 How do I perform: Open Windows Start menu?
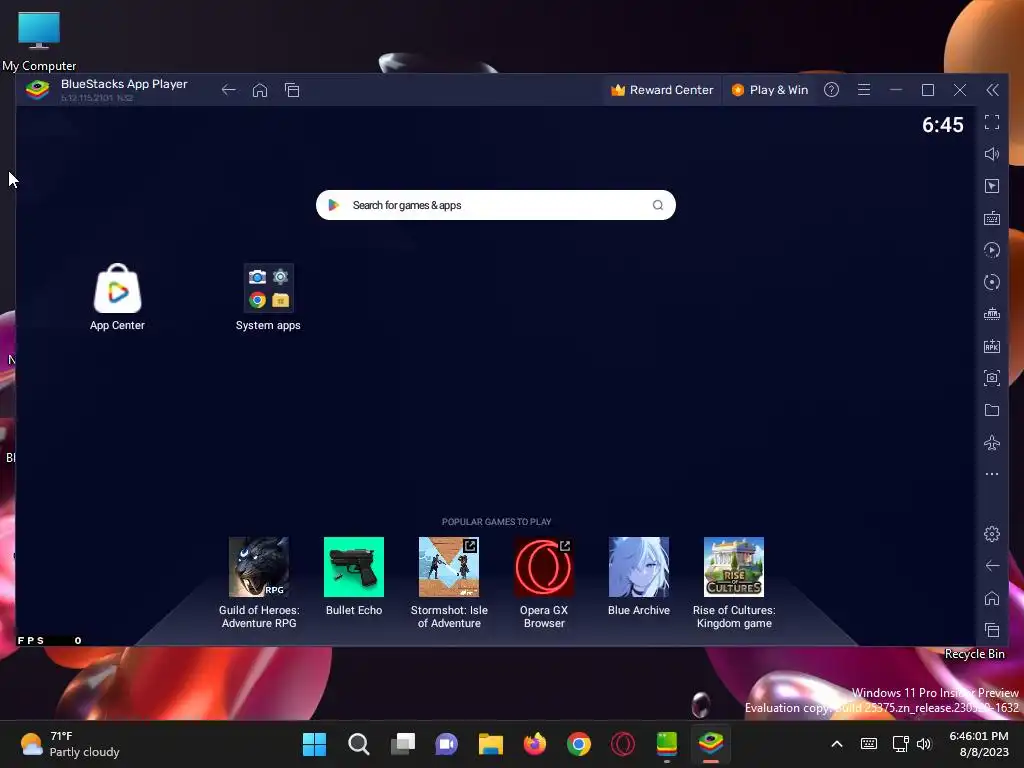pyautogui.click(x=314, y=744)
